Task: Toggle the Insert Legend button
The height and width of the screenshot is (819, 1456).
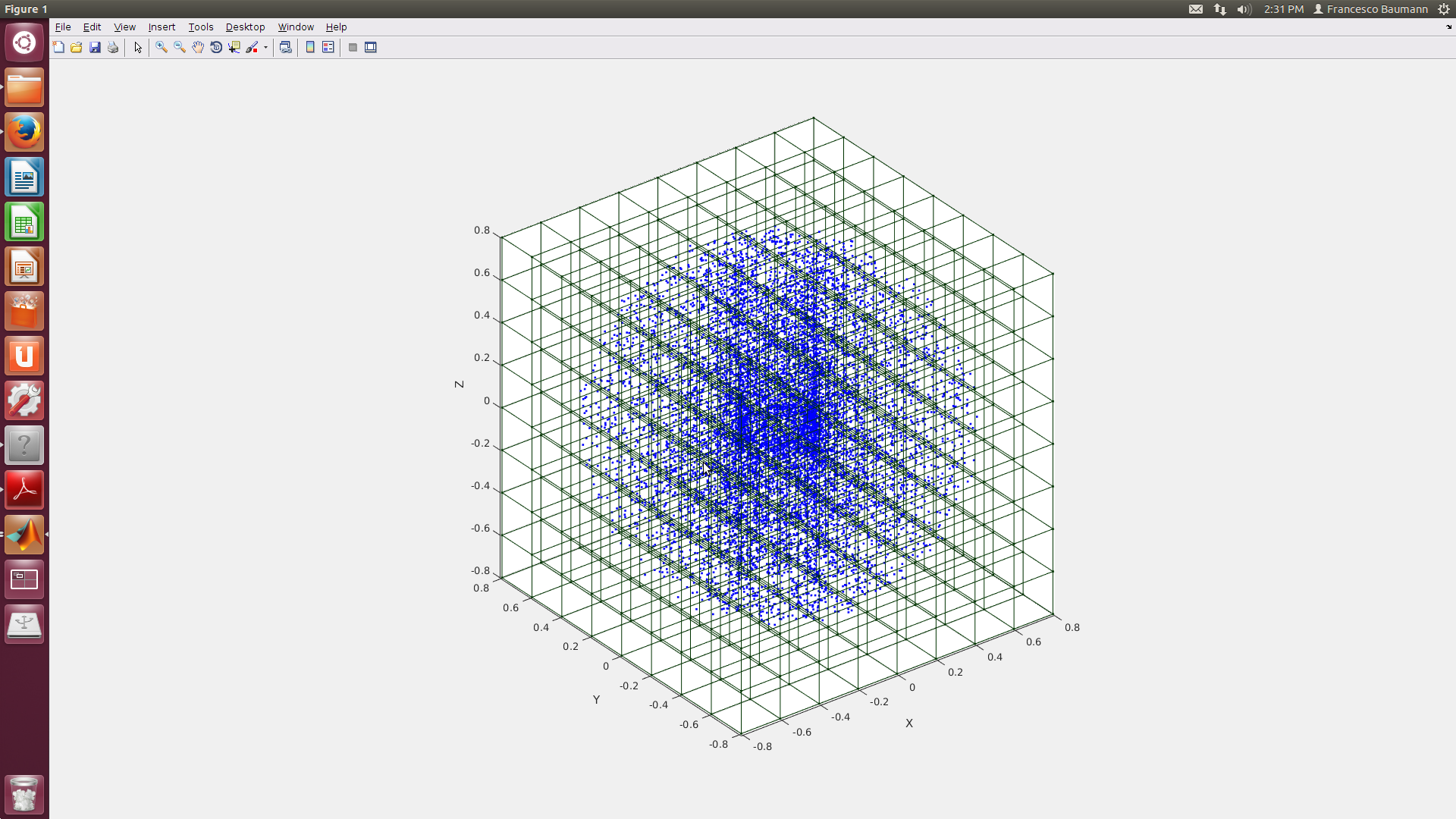Action: 328,47
